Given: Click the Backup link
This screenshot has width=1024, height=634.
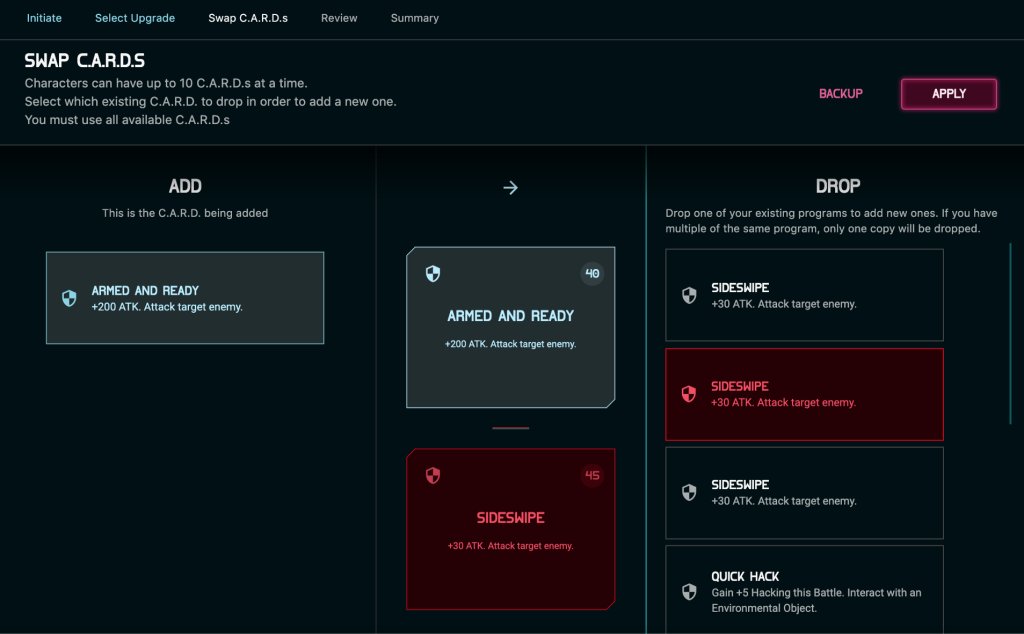Looking at the screenshot, I should 840,94.
